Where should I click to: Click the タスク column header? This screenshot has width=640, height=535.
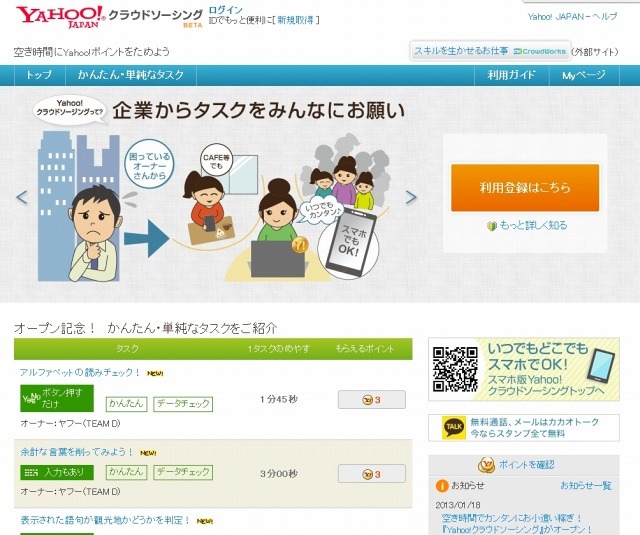click(x=127, y=349)
